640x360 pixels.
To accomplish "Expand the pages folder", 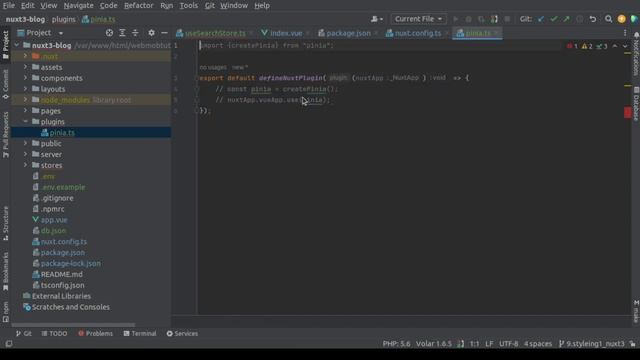I will 25,111.
